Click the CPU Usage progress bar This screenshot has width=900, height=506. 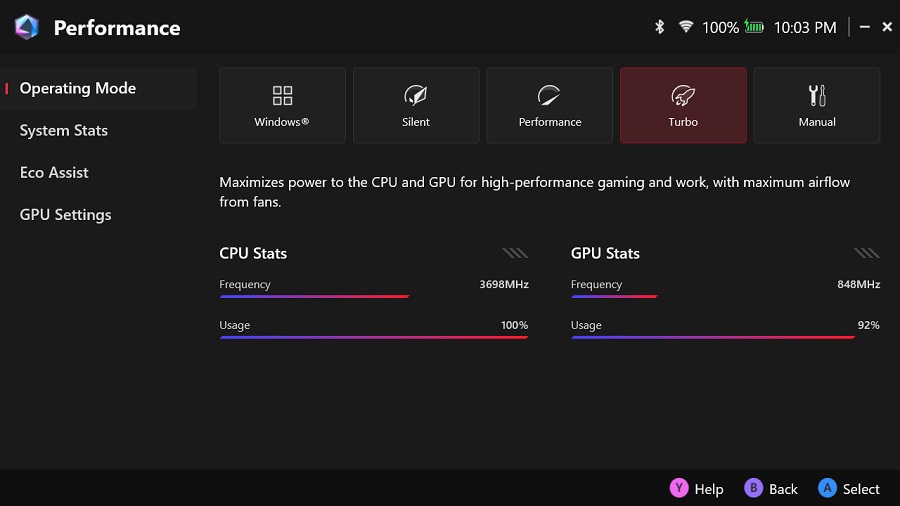373,338
